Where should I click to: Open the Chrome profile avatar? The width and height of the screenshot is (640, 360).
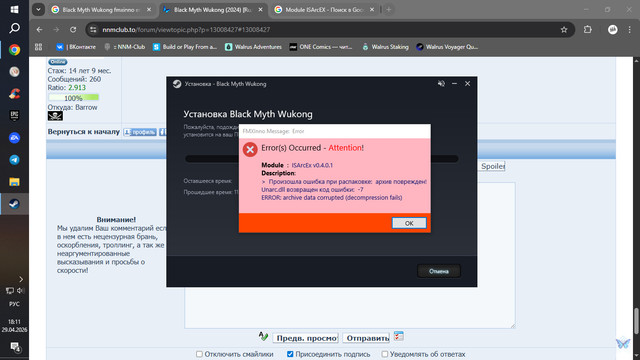[613, 29]
